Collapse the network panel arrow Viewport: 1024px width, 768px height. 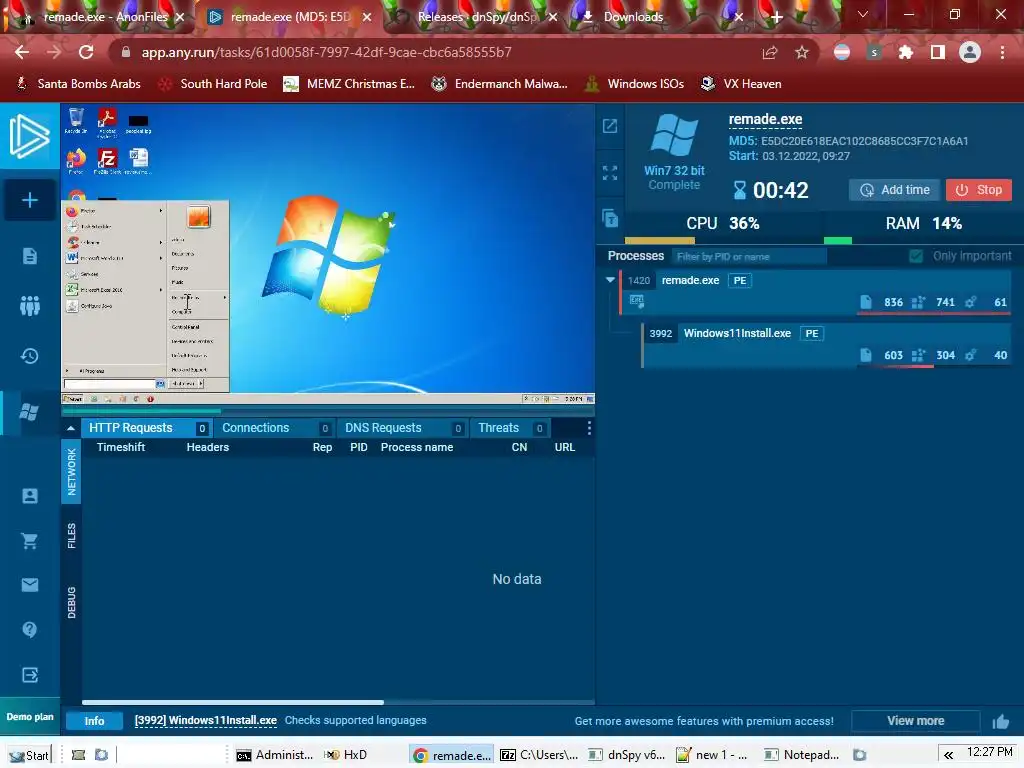coord(71,428)
